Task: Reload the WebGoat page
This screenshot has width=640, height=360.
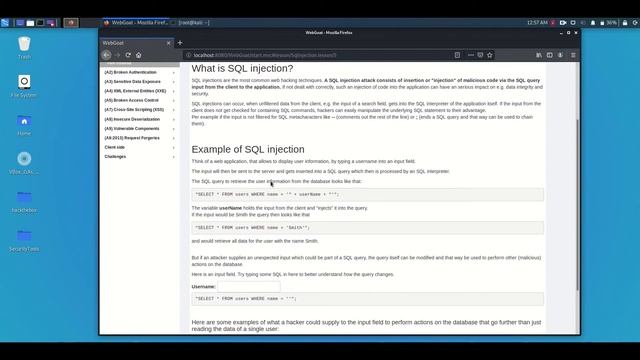Action: coord(128,55)
